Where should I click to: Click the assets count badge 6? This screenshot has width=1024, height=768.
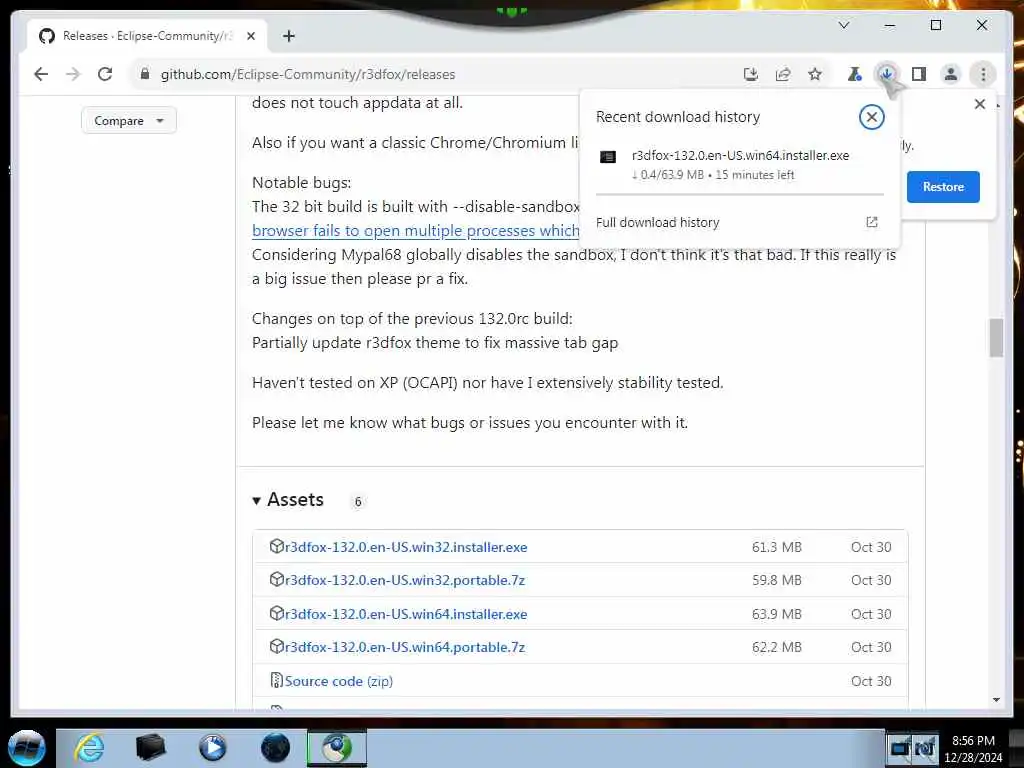(x=357, y=502)
